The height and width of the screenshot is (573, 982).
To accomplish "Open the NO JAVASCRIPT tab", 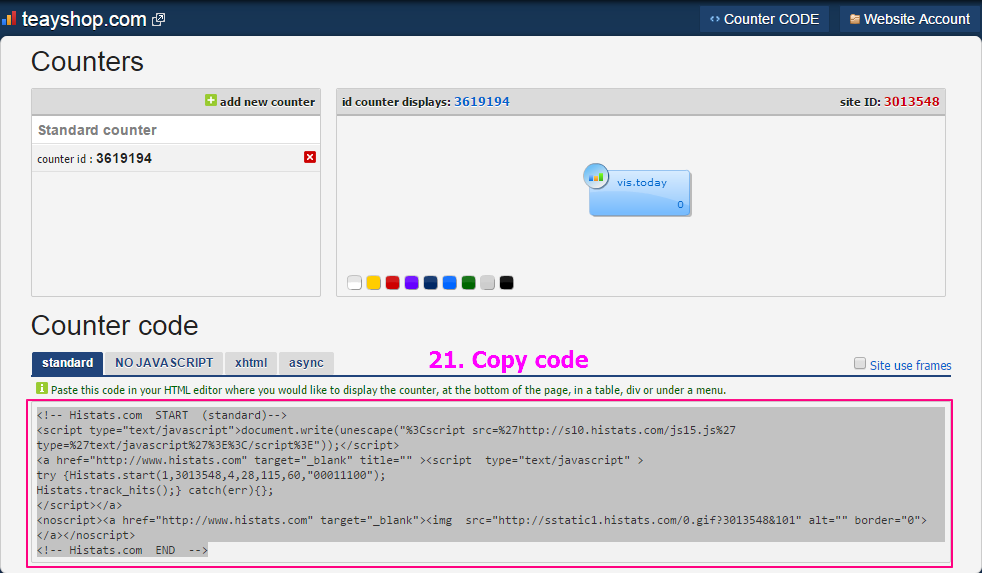I will click(x=164, y=363).
